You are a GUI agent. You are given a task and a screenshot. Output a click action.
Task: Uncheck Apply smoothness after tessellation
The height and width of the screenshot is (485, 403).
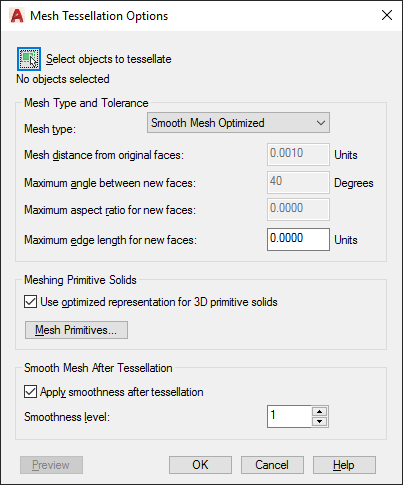click(30, 392)
